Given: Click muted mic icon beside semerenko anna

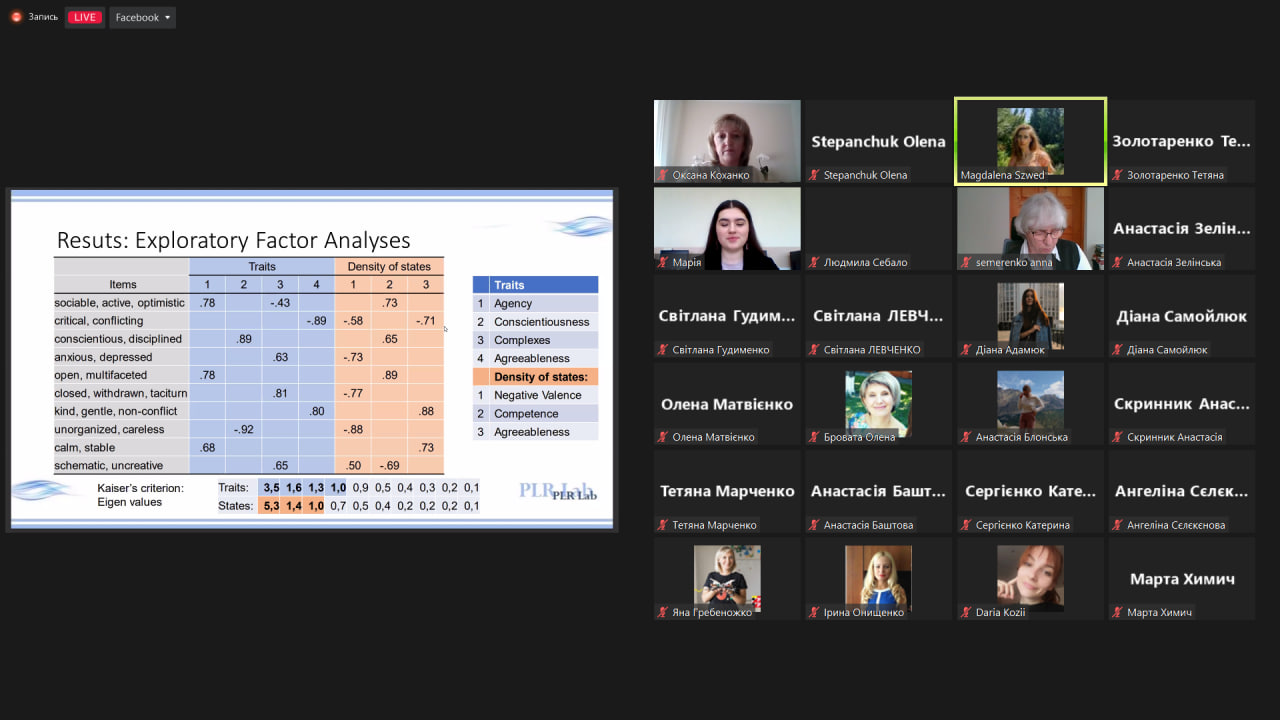Looking at the screenshot, I should pos(966,263).
